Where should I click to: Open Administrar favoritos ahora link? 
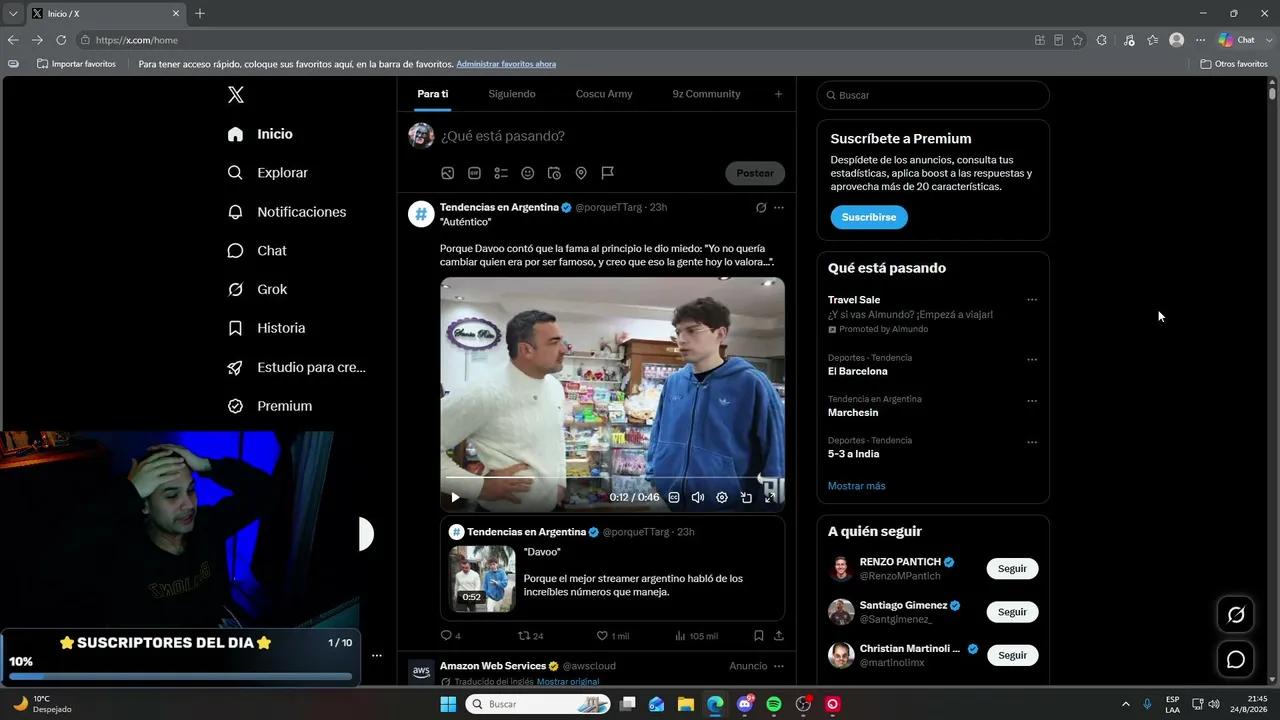click(x=506, y=64)
